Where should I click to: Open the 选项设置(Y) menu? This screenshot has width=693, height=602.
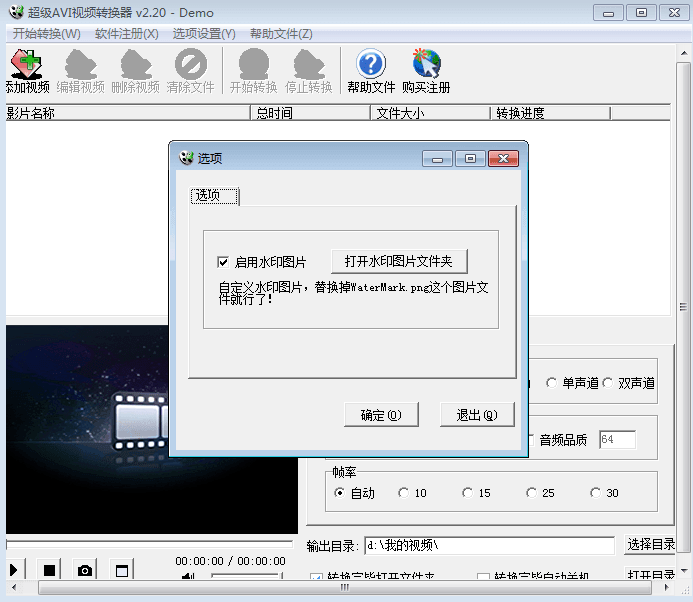pos(204,34)
